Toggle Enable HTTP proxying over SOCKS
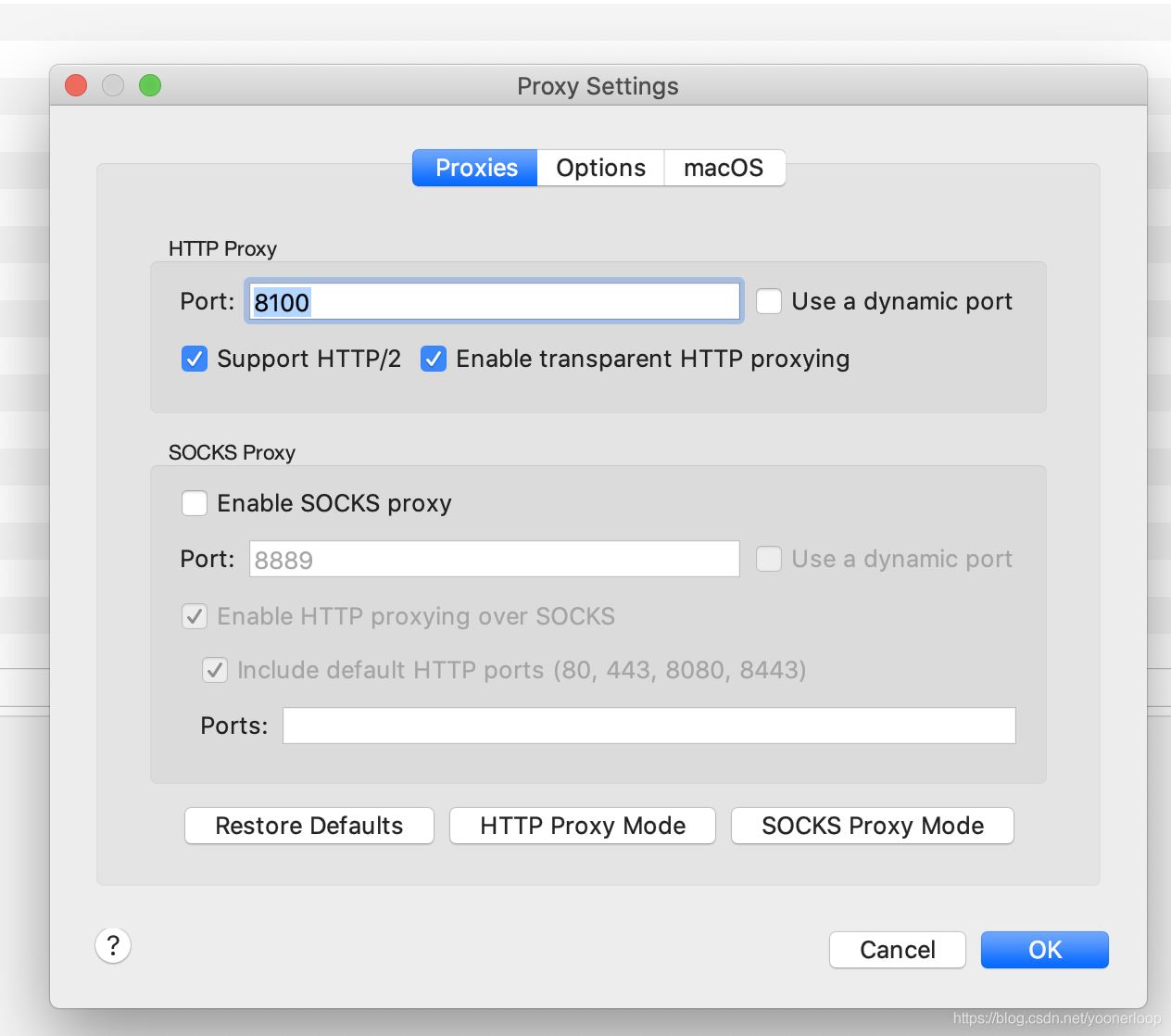The image size is (1171, 1036). tap(195, 616)
